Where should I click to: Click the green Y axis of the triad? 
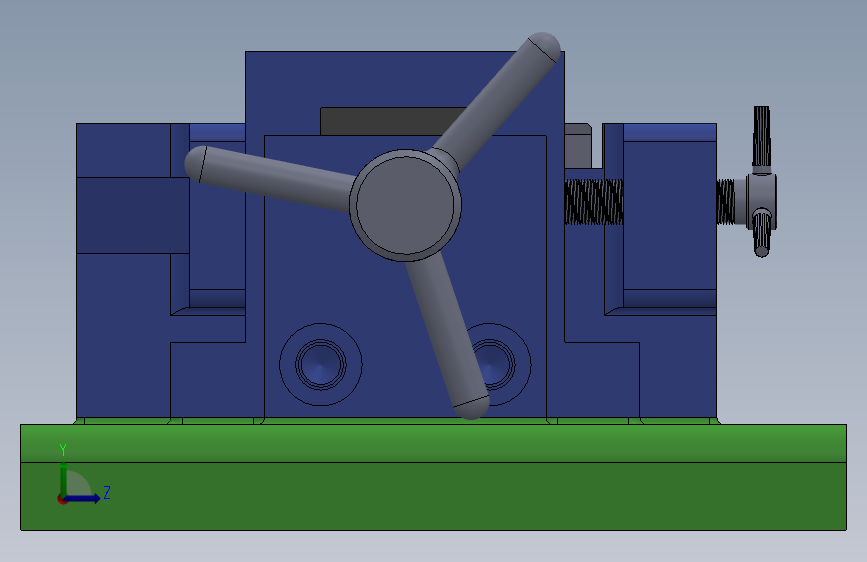click(x=64, y=480)
